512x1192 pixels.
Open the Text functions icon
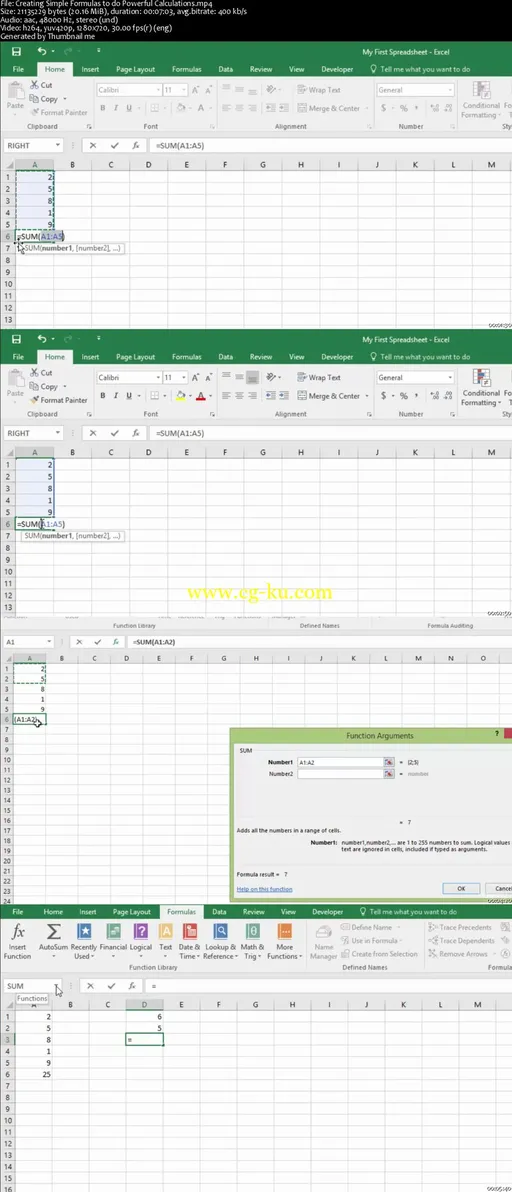click(166, 932)
